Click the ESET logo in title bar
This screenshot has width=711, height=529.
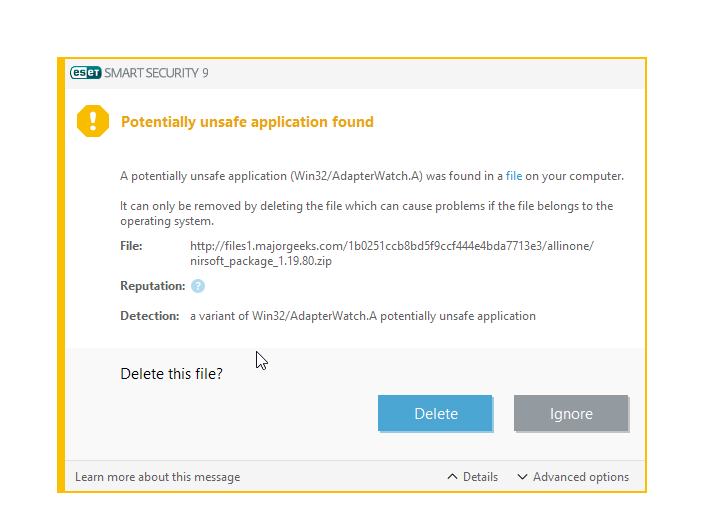point(85,73)
